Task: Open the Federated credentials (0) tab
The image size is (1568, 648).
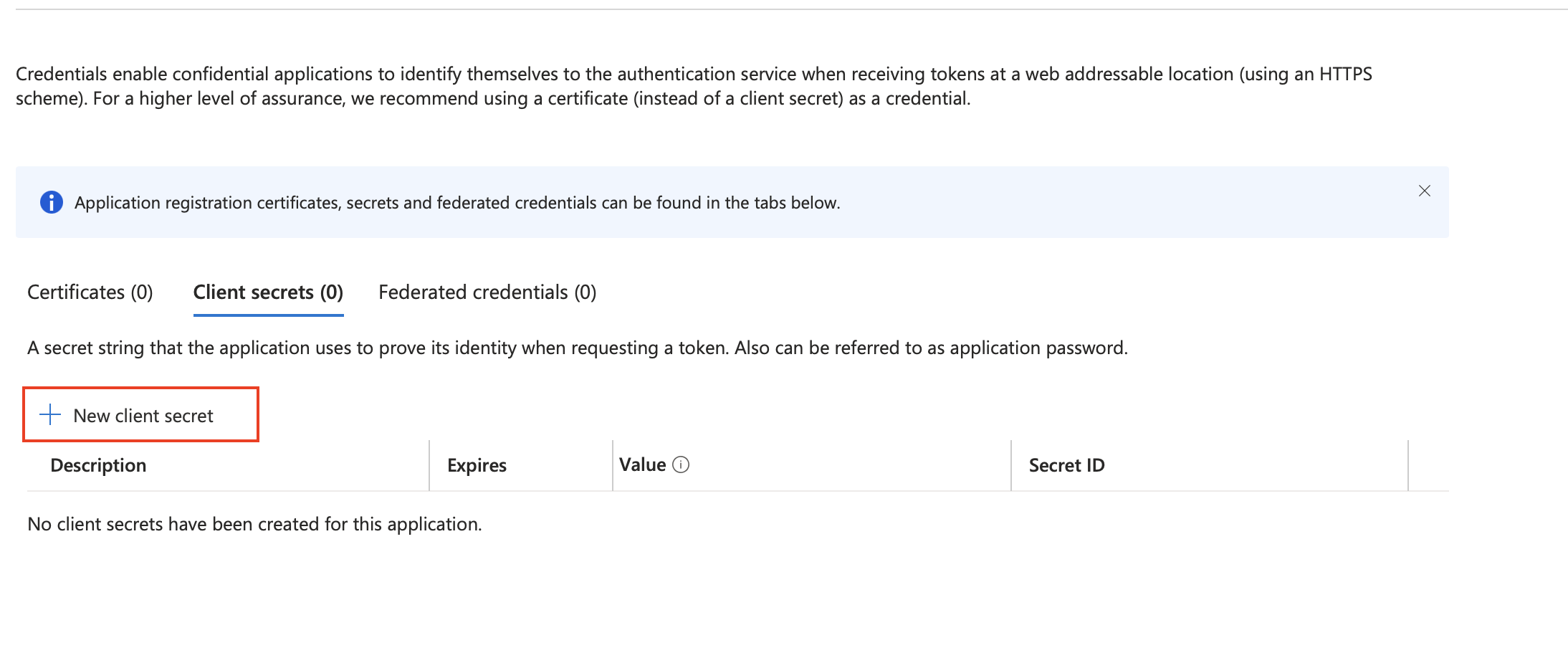Action: click(x=487, y=292)
